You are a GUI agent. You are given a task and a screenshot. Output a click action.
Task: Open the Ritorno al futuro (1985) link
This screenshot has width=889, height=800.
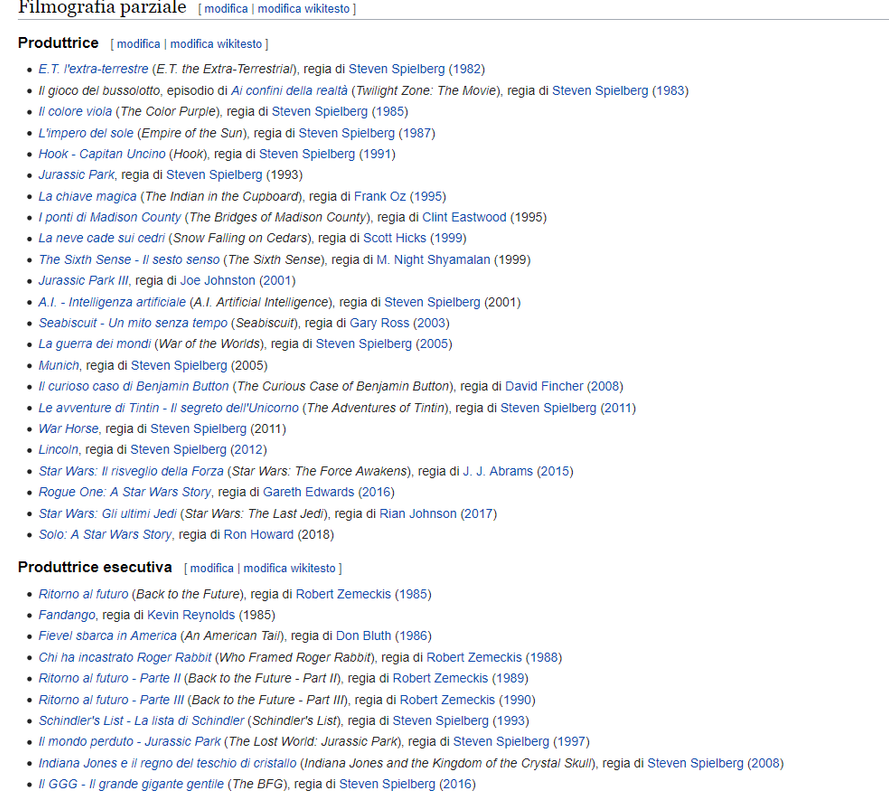(x=83, y=595)
